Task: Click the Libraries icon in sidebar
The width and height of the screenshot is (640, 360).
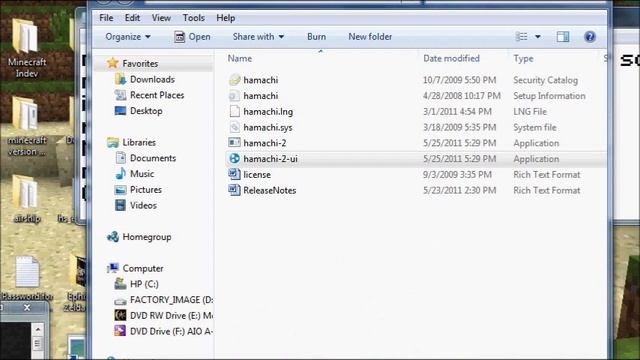Action: click(x=113, y=142)
